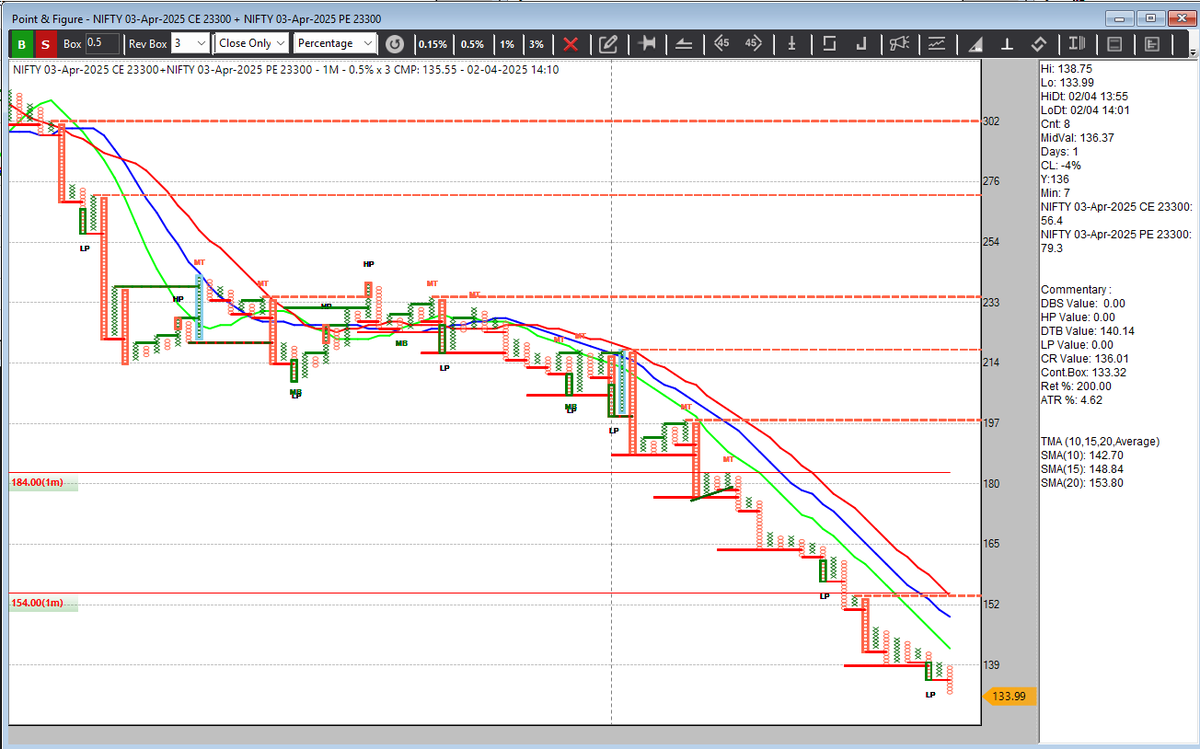Click the Hi: 138.75 reading

point(1065,69)
